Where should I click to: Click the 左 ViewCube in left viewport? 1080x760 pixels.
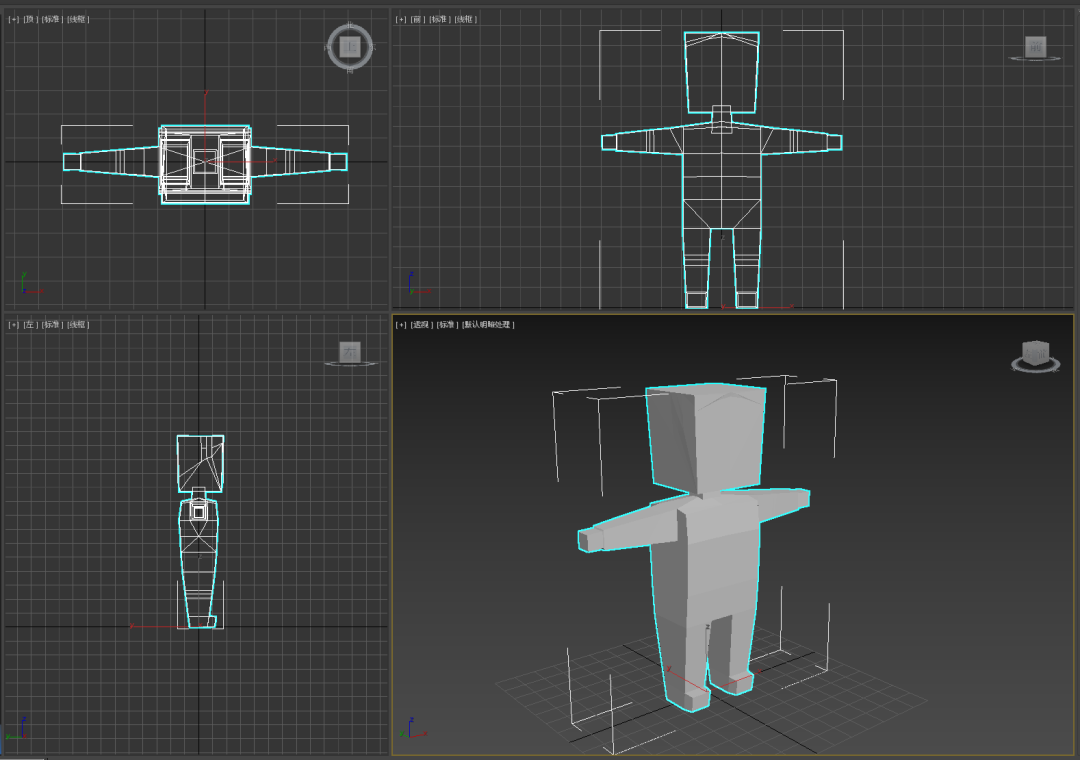[350, 352]
